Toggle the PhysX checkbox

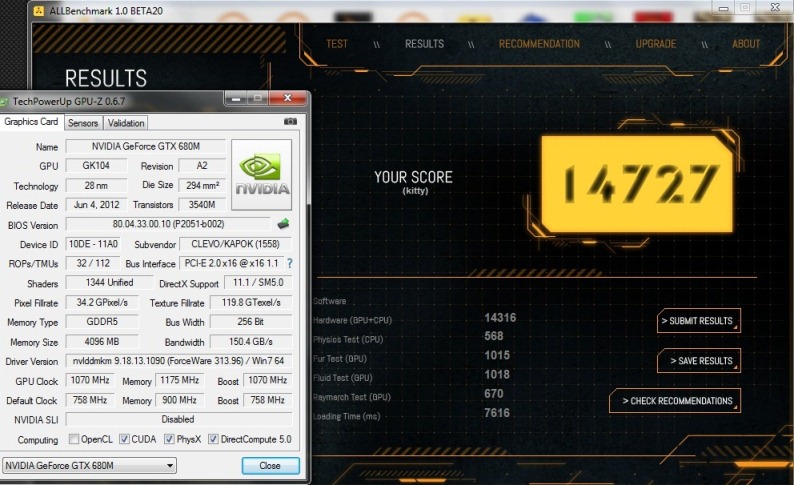coord(169,439)
